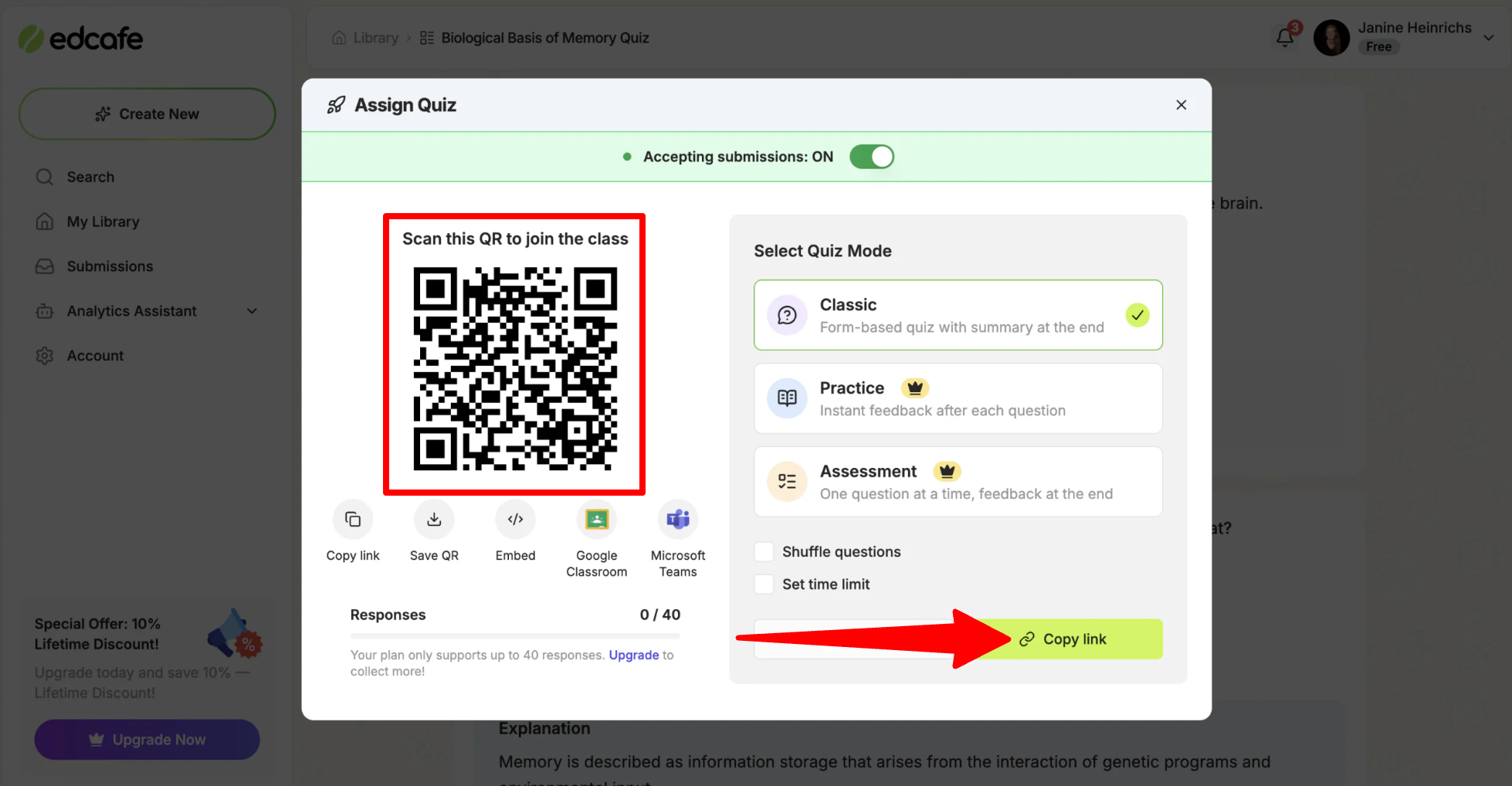Click Janine Heinrichs profile avatar
The width and height of the screenshot is (1512, 786).
(x=1331, y=38)
